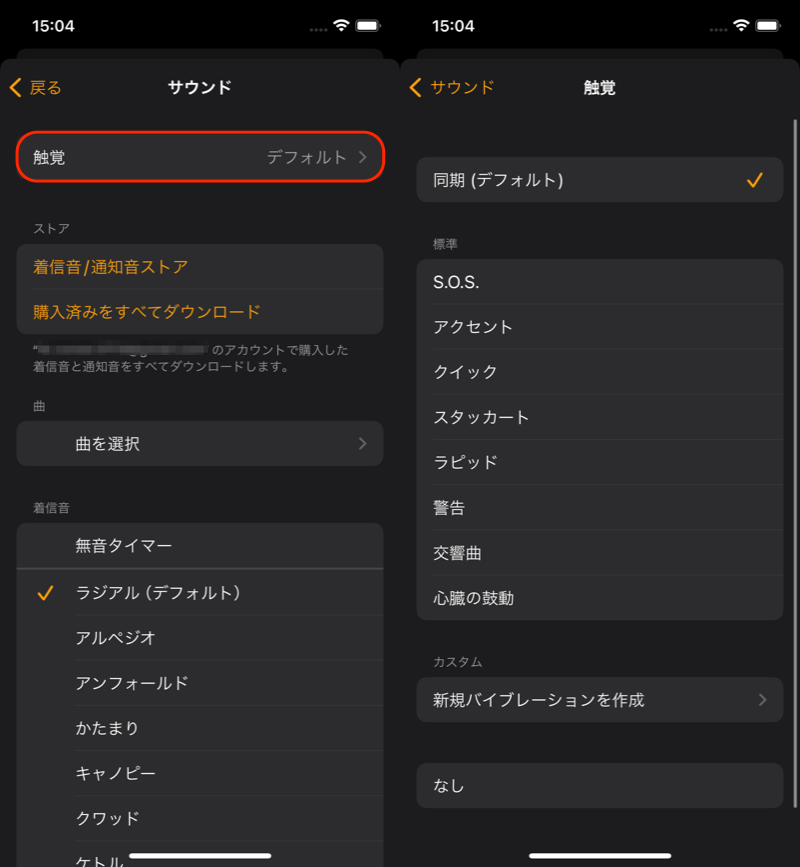This screenshot has height=867, width=800.
Task: Tap the home indicator bar on right screen
Action: (x=600, y=856)
